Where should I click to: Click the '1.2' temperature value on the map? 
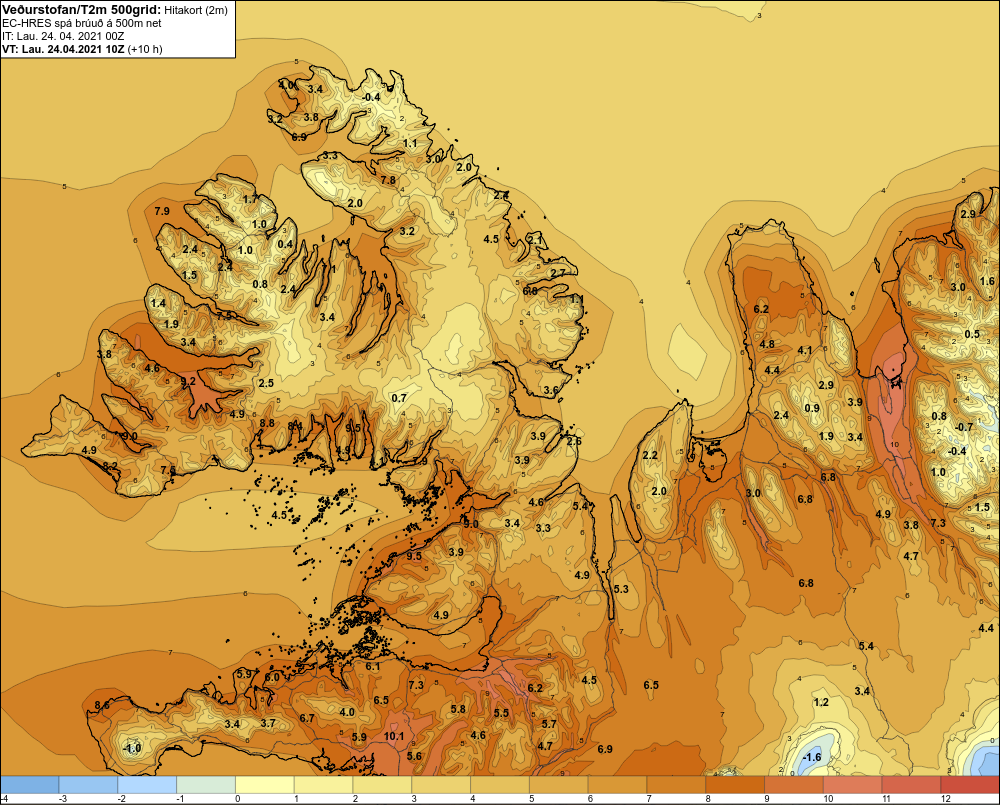(x=821, y=702)
